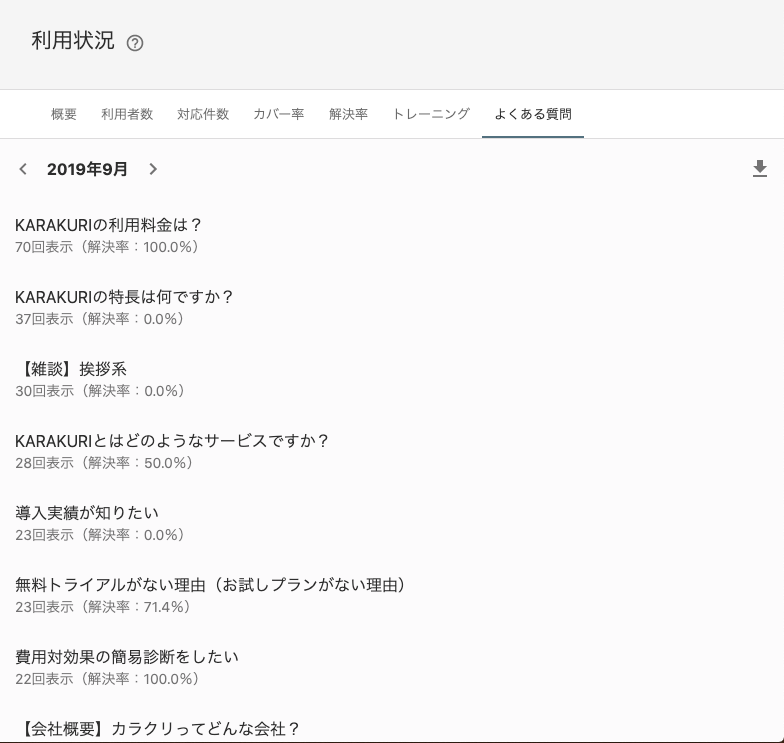Click KARAKURIとはどのようなサービスですか？

click(x=172, y=441)
